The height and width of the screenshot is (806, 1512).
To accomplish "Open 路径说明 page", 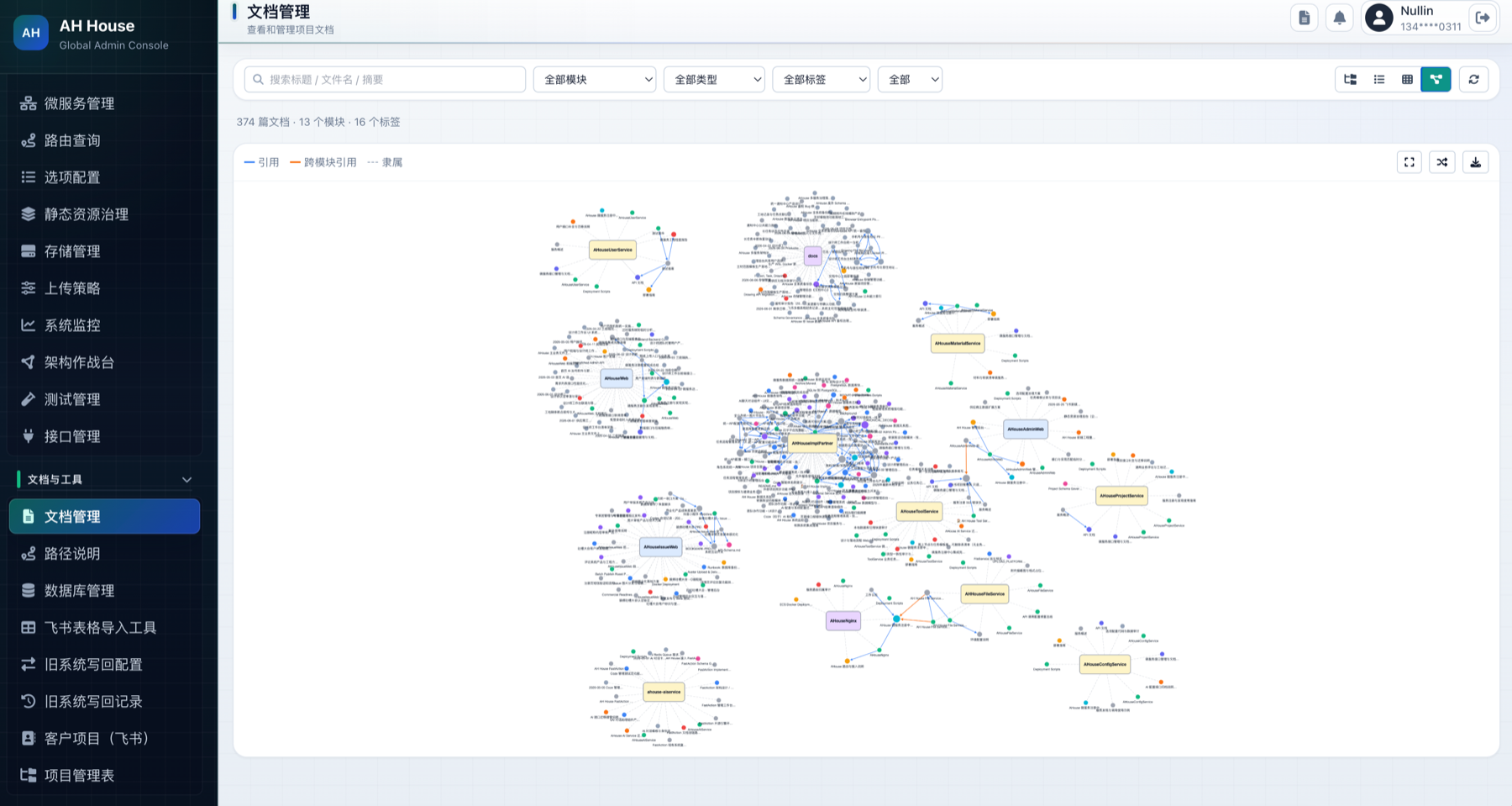I will 105,553.
